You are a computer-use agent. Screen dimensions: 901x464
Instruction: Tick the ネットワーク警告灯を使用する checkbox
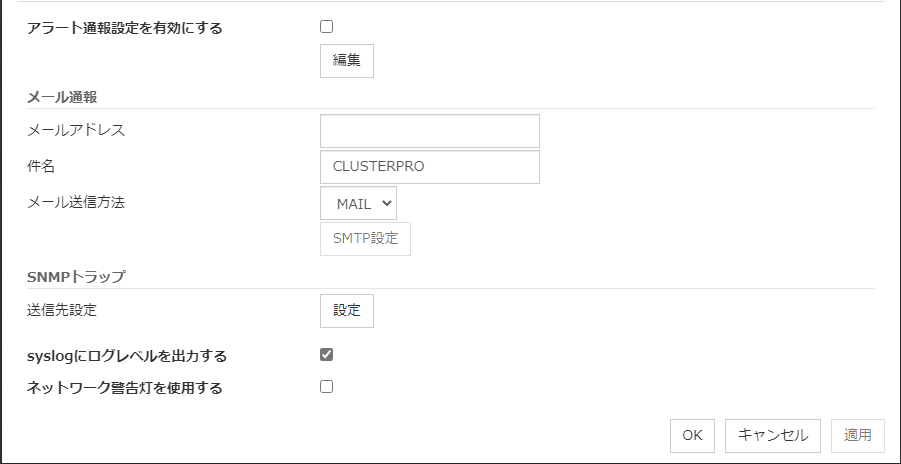[x=326, y=387]
